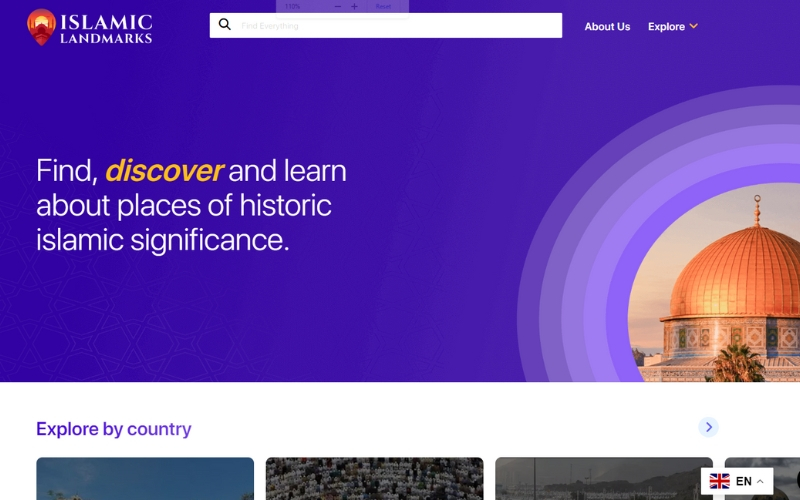Click the Islamic Landmarks logo
The image size is (800, 500).
pyautogui.click(x=89, y=27)
